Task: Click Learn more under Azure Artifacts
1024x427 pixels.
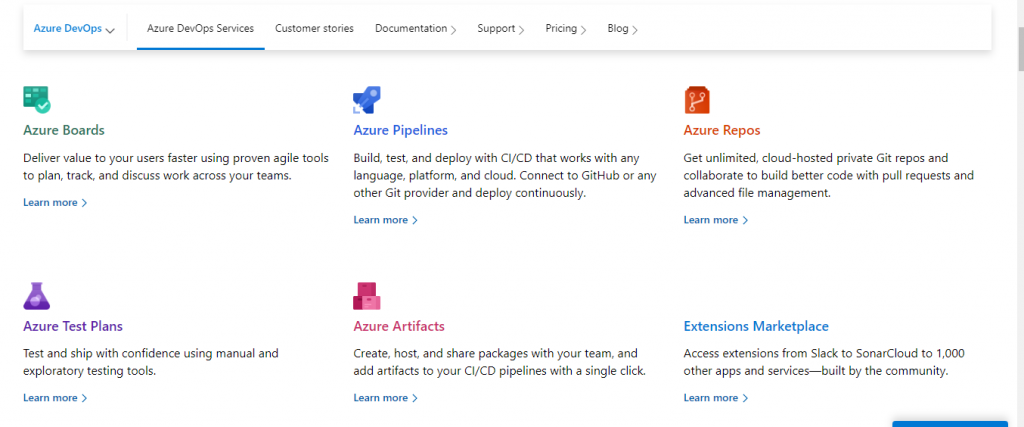Action: coord(385,398)
